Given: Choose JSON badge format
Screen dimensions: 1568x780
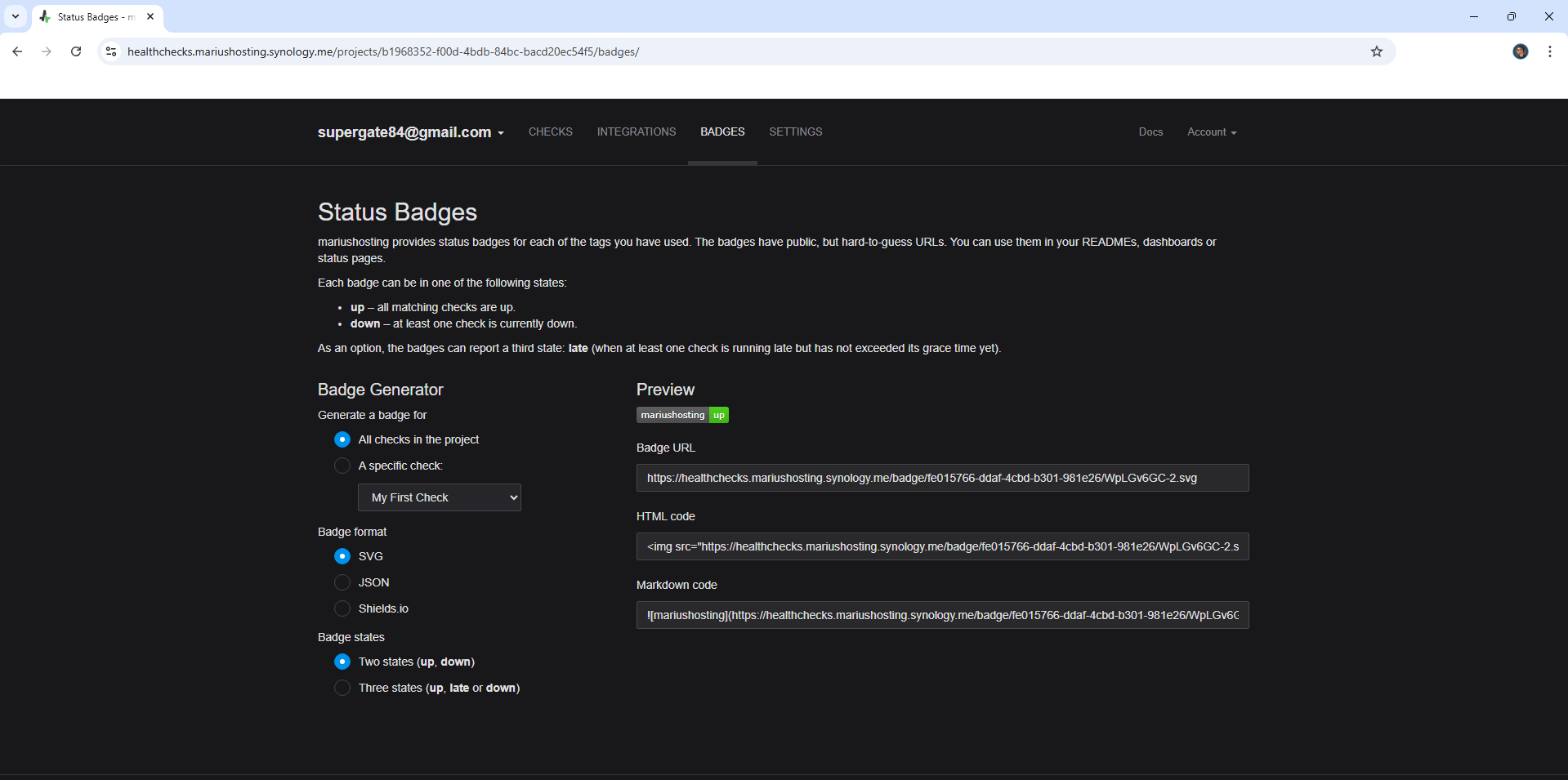Looking at the screenshot, I should 342,582.
